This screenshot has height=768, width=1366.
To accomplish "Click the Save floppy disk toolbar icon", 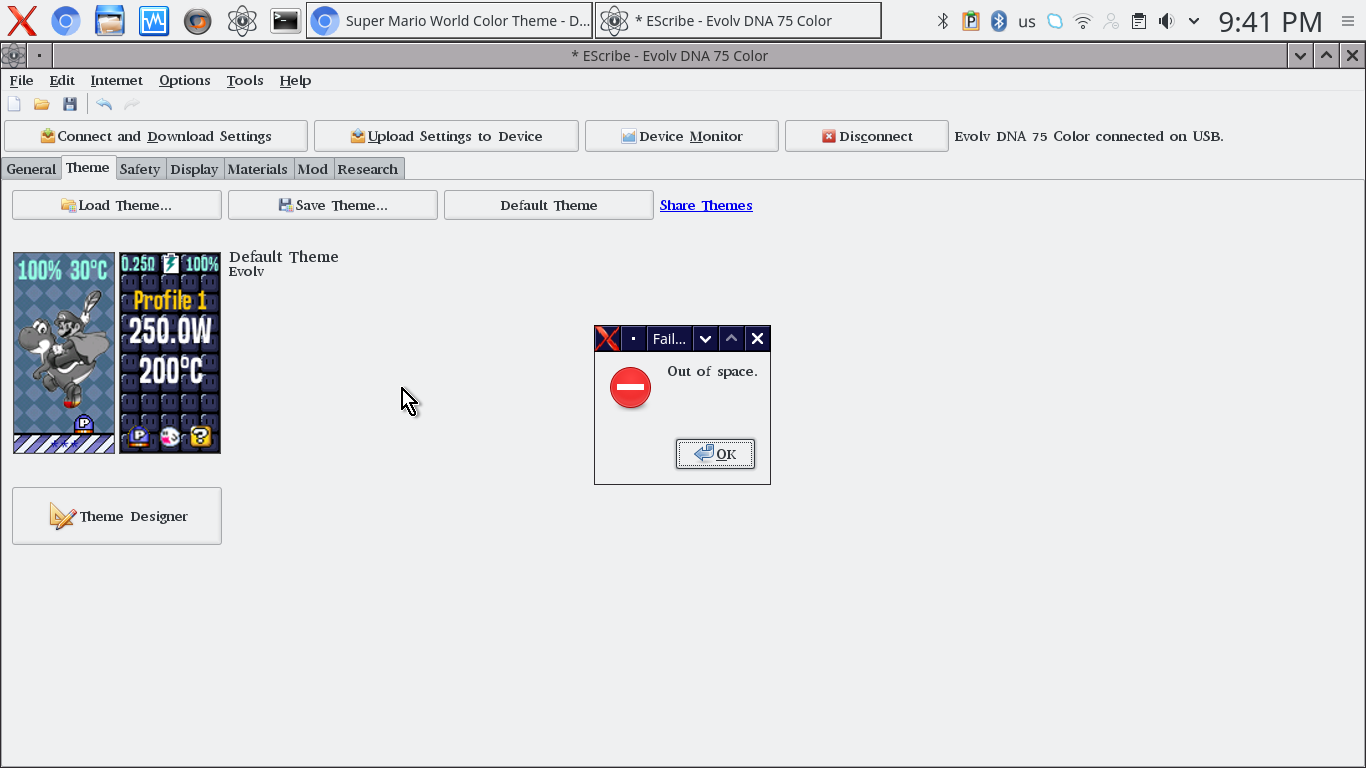I will 70,104.
